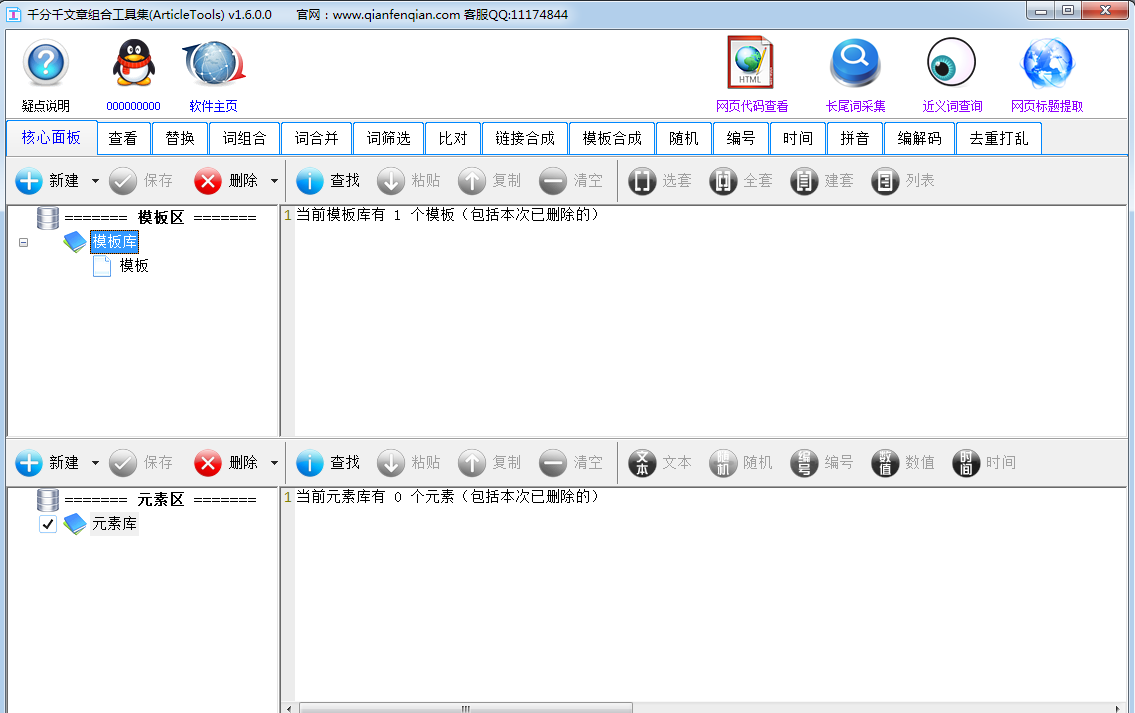1135x713 pixels.
Task: Click 查找 in the template toolbar
Action: click(328, 181)
